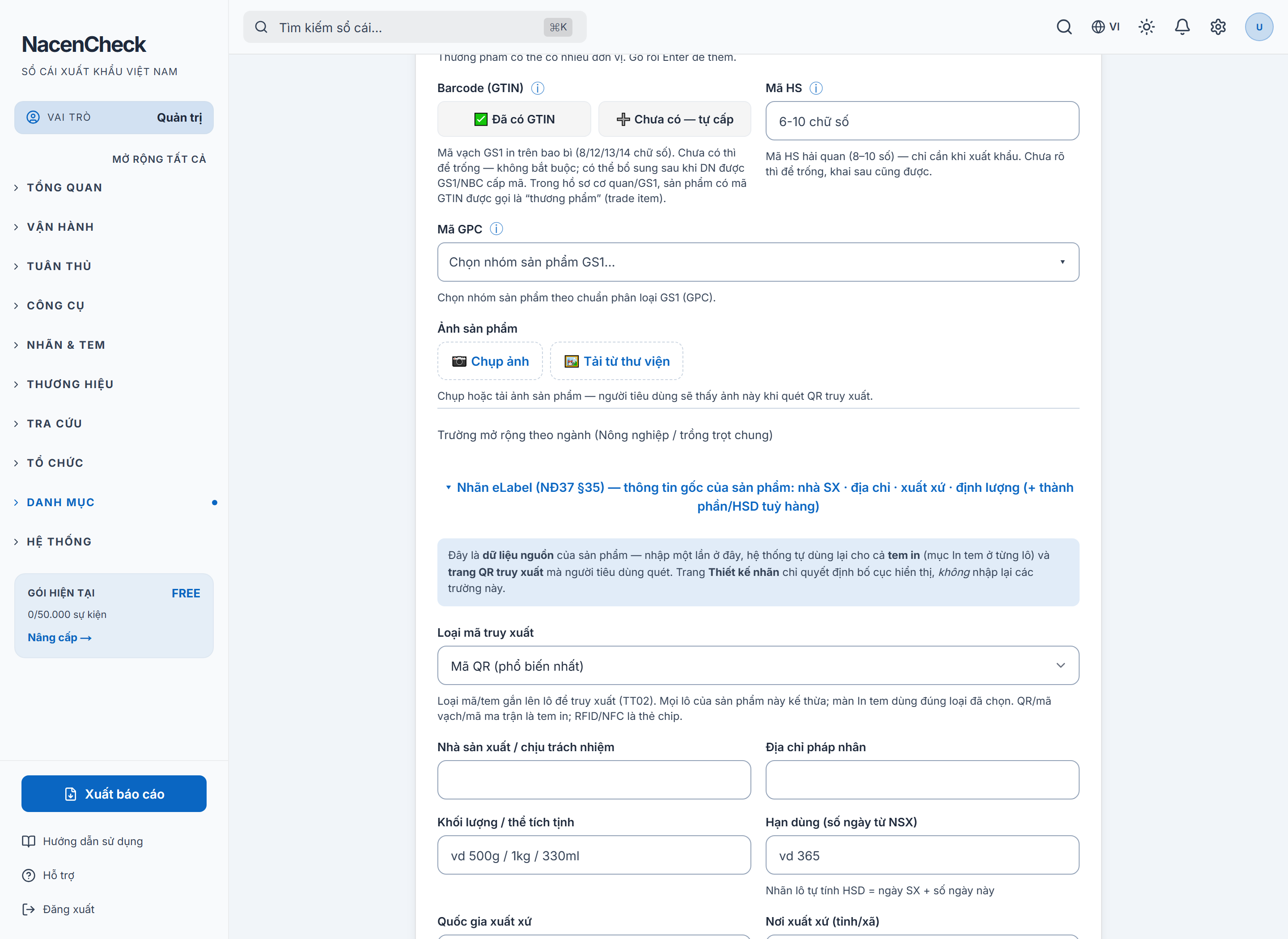Click MỞ RỘNG TẤT CẢ link

159,159
